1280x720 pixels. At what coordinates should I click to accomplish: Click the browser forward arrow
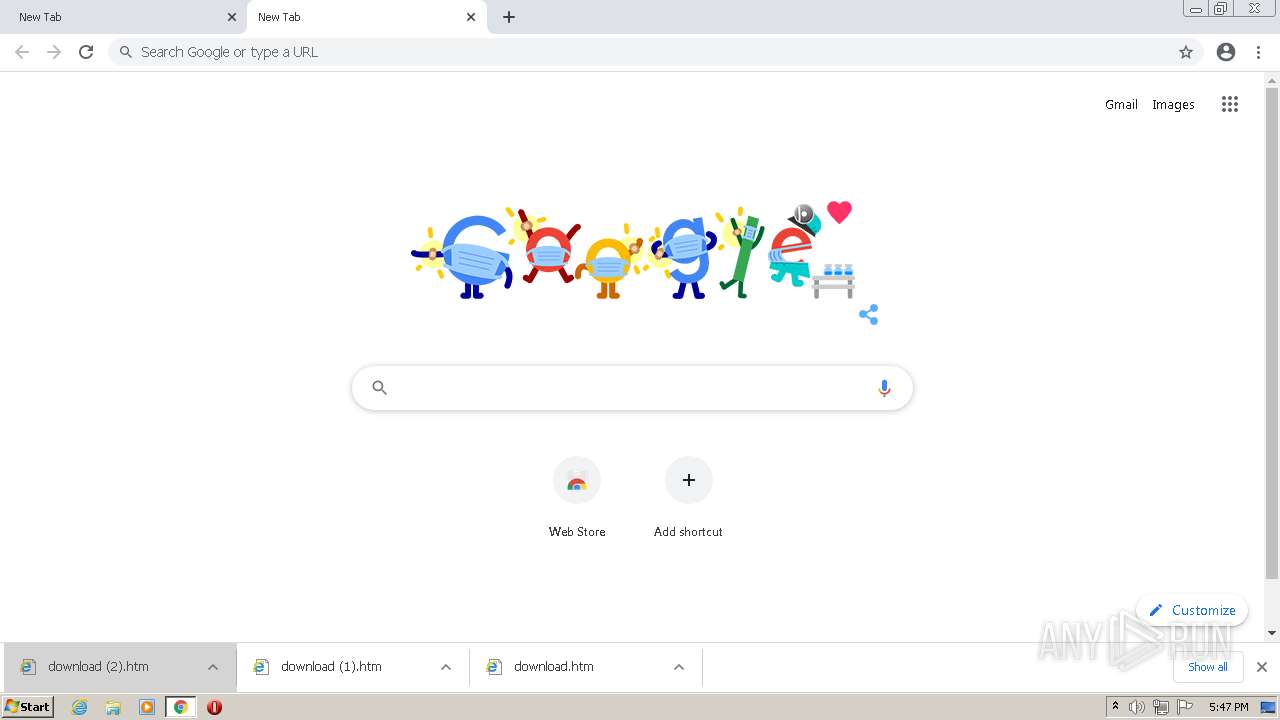54,52
